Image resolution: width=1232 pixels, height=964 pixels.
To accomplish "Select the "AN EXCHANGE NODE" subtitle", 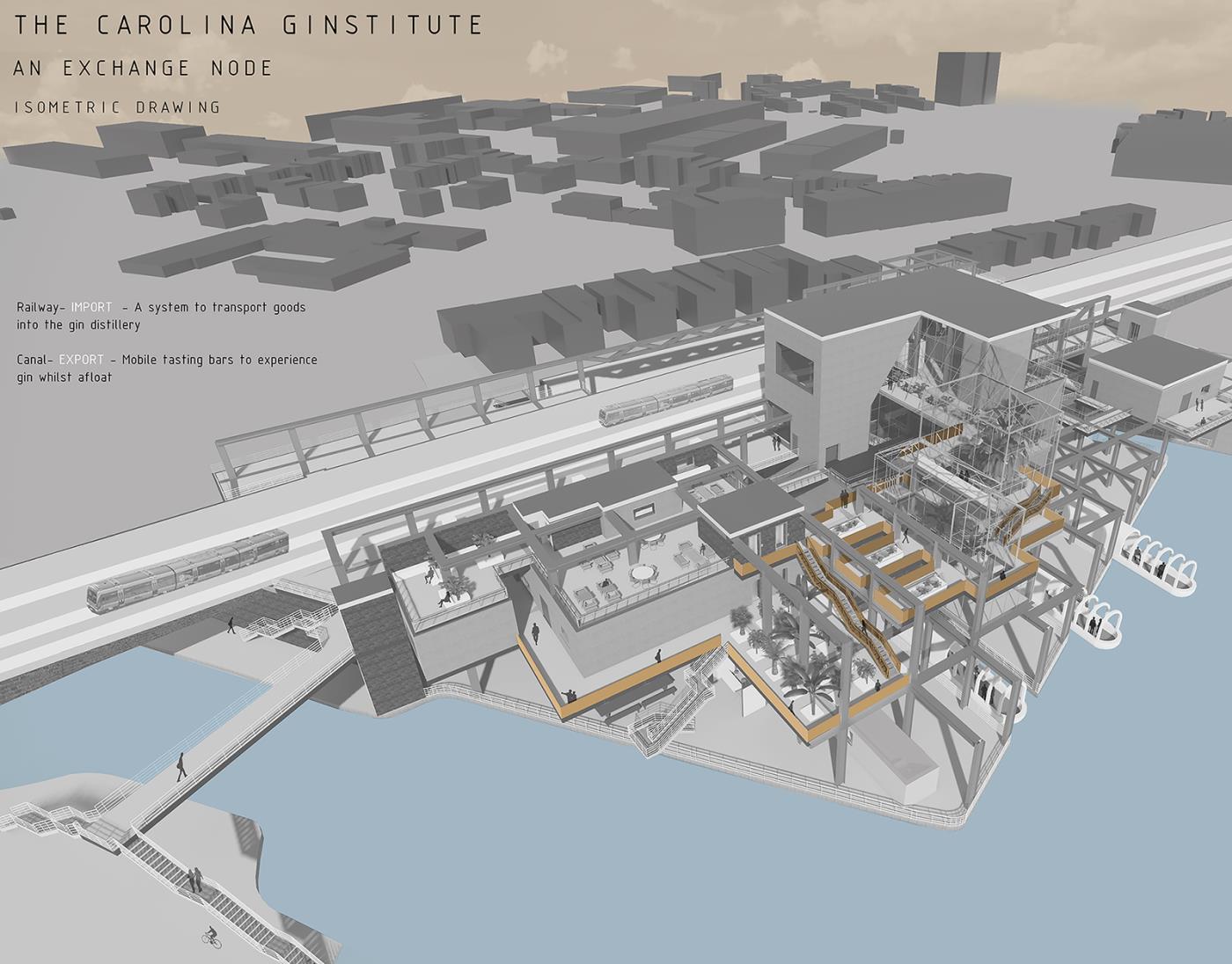I will (x=143, y=68).
